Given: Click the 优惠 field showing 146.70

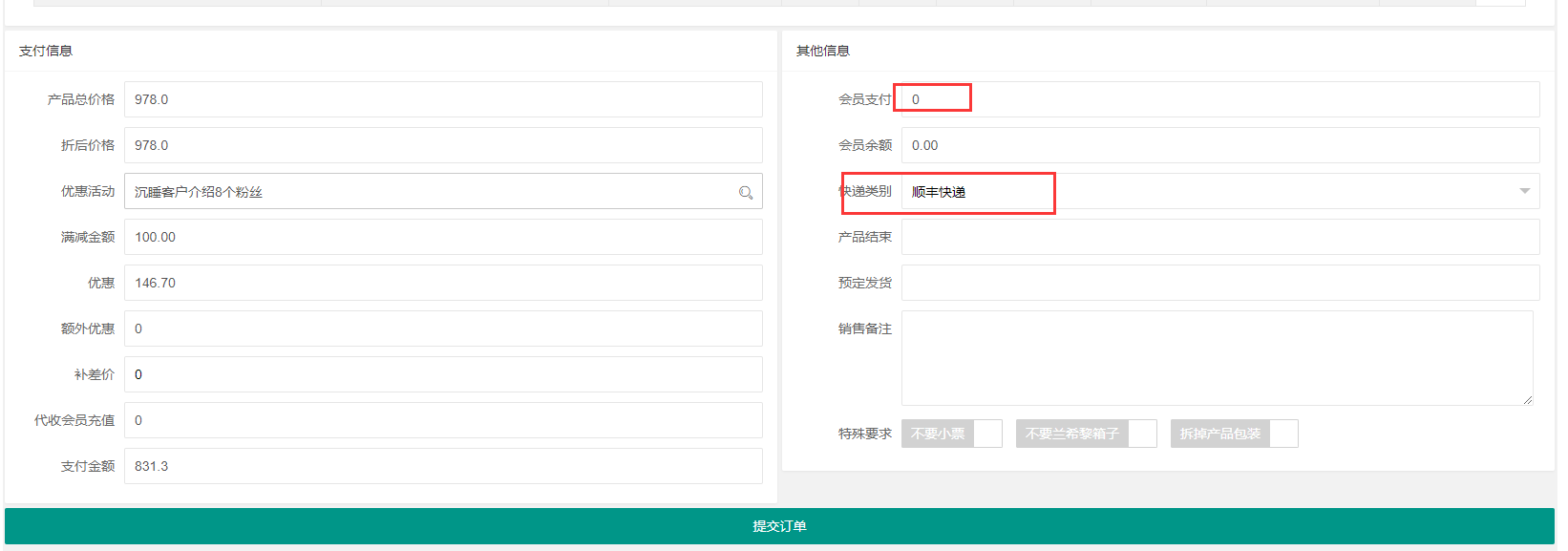Looking at the screenshot, I should [443, 283].
